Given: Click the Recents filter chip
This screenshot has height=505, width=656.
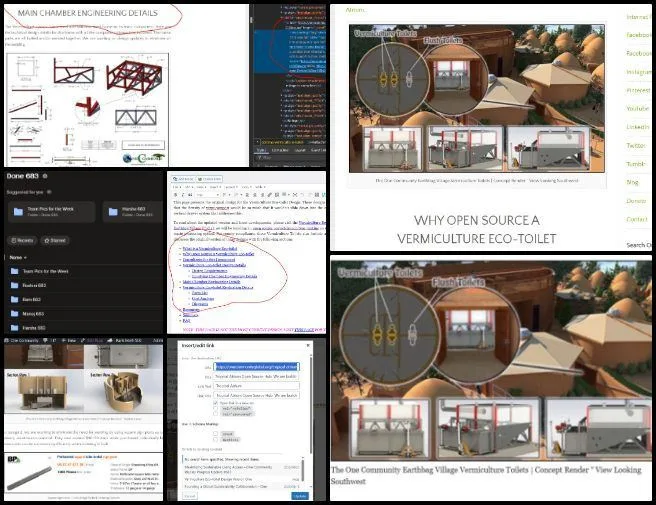Looking at the screenshot, I should pos(21,241).
